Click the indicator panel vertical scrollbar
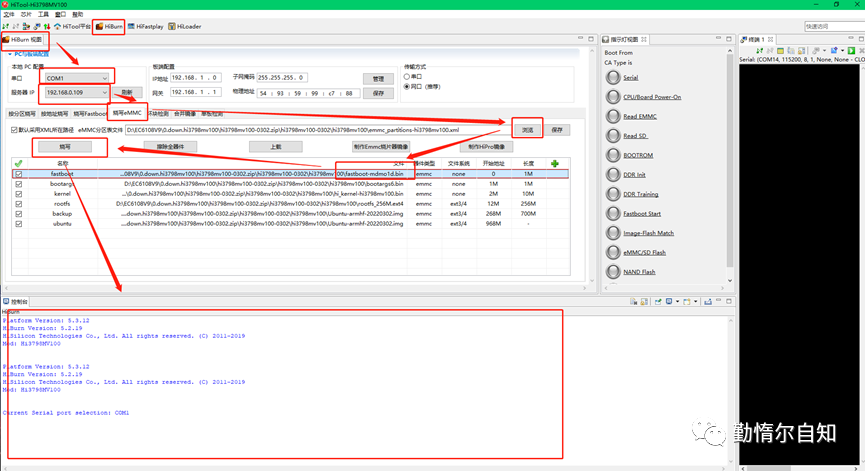The width and height of the screenshot is (865, 471). coord(730,165)
